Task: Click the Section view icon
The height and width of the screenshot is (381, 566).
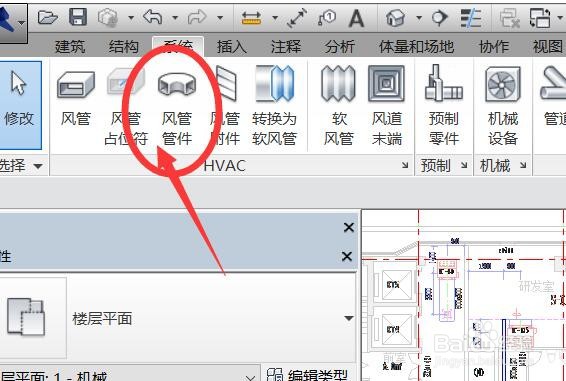Action: pyautogui.click(x=440, y=17)
